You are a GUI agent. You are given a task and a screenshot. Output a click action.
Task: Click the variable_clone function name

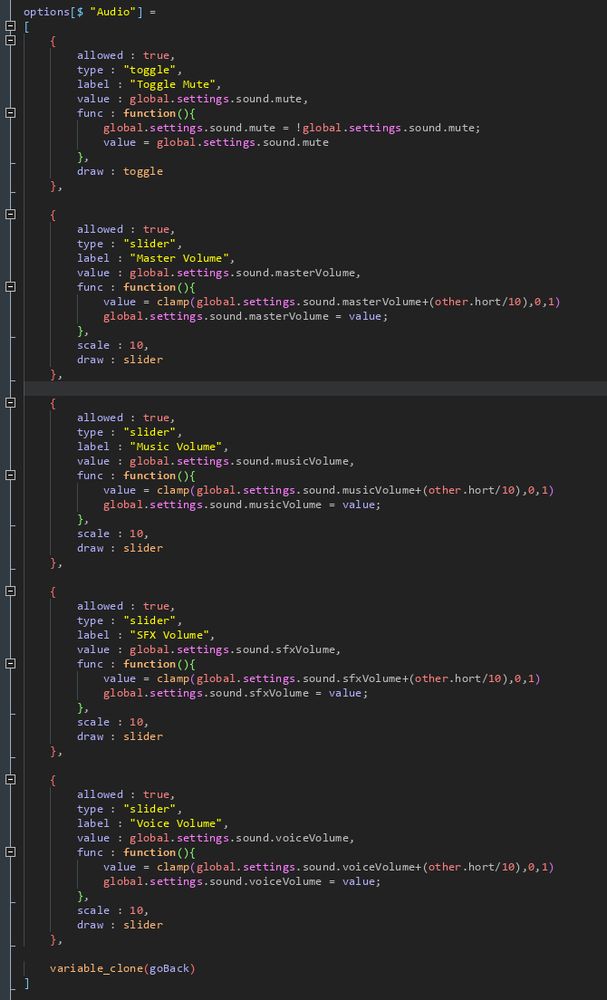pos(96,969)
